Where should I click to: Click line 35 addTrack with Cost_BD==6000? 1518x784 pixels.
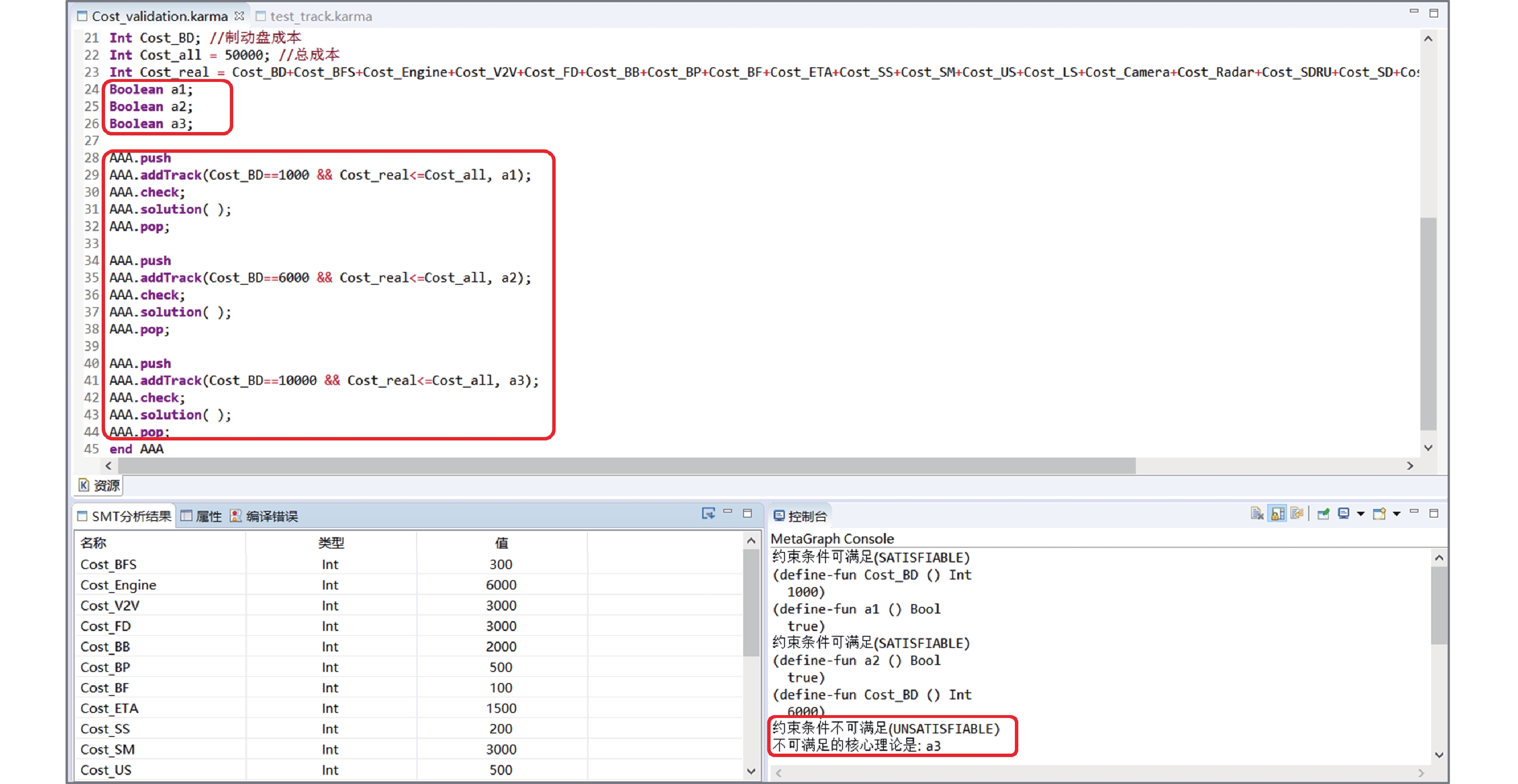pyautogui.click(x=320, y=278)
